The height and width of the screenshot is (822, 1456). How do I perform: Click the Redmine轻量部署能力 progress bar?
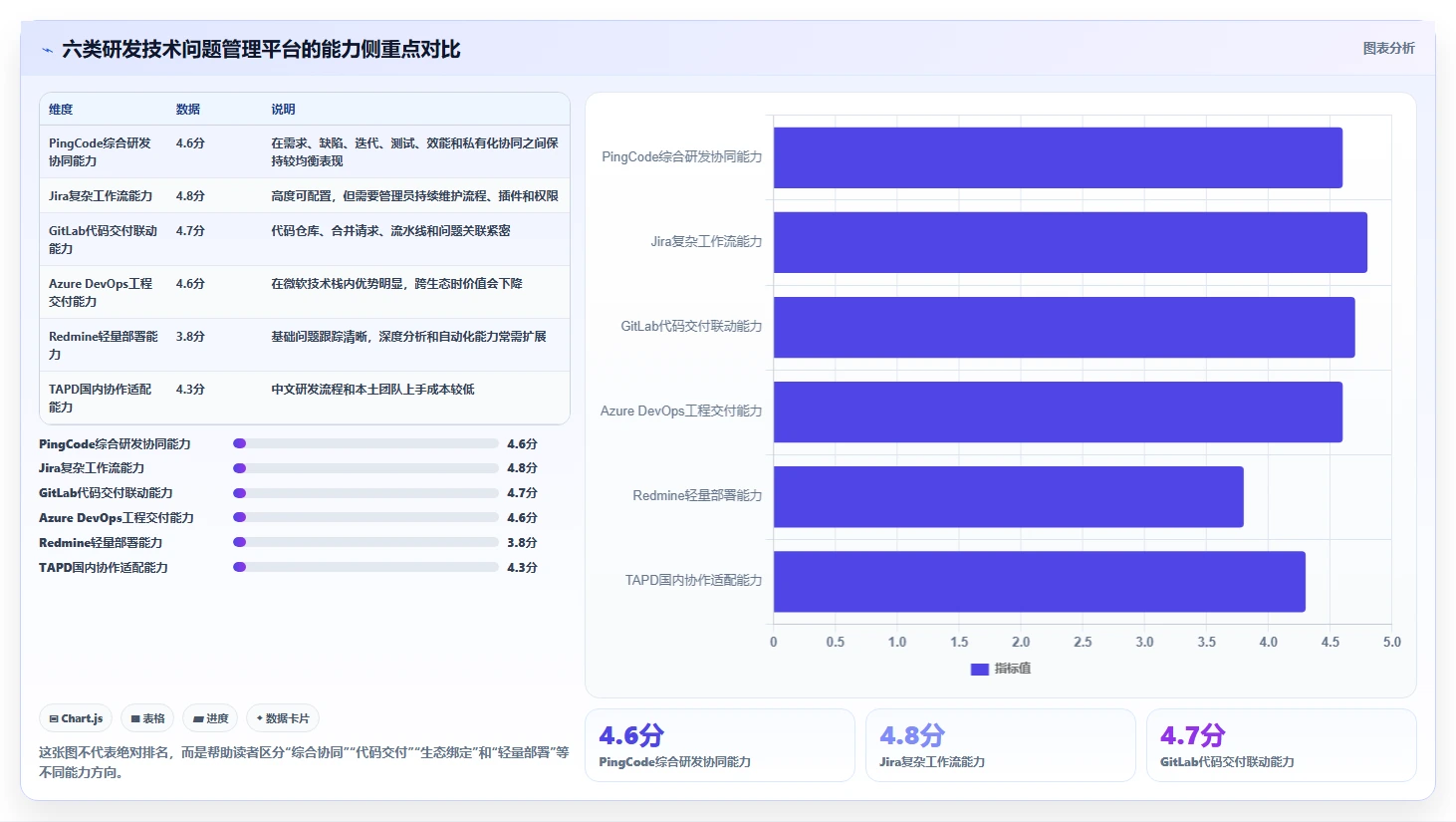coord(365,542)
